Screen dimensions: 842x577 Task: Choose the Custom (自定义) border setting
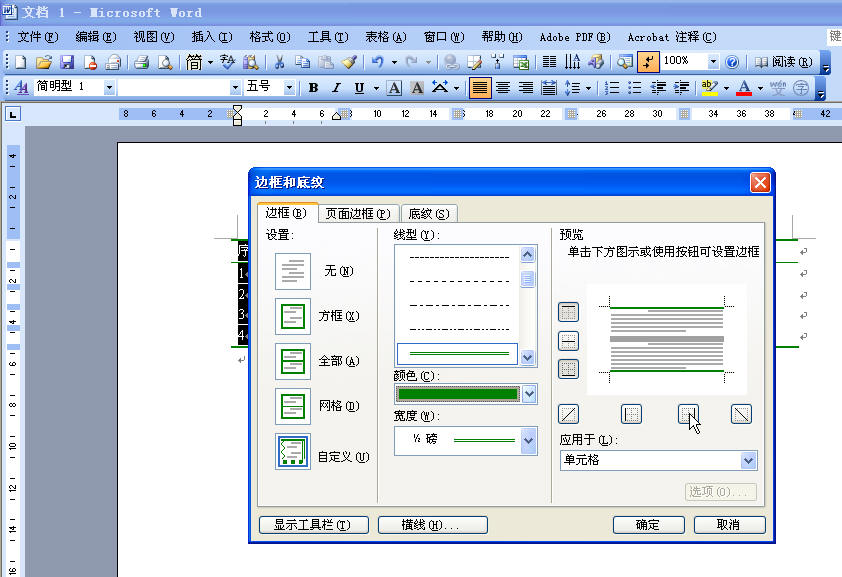(x=293, y=451)
